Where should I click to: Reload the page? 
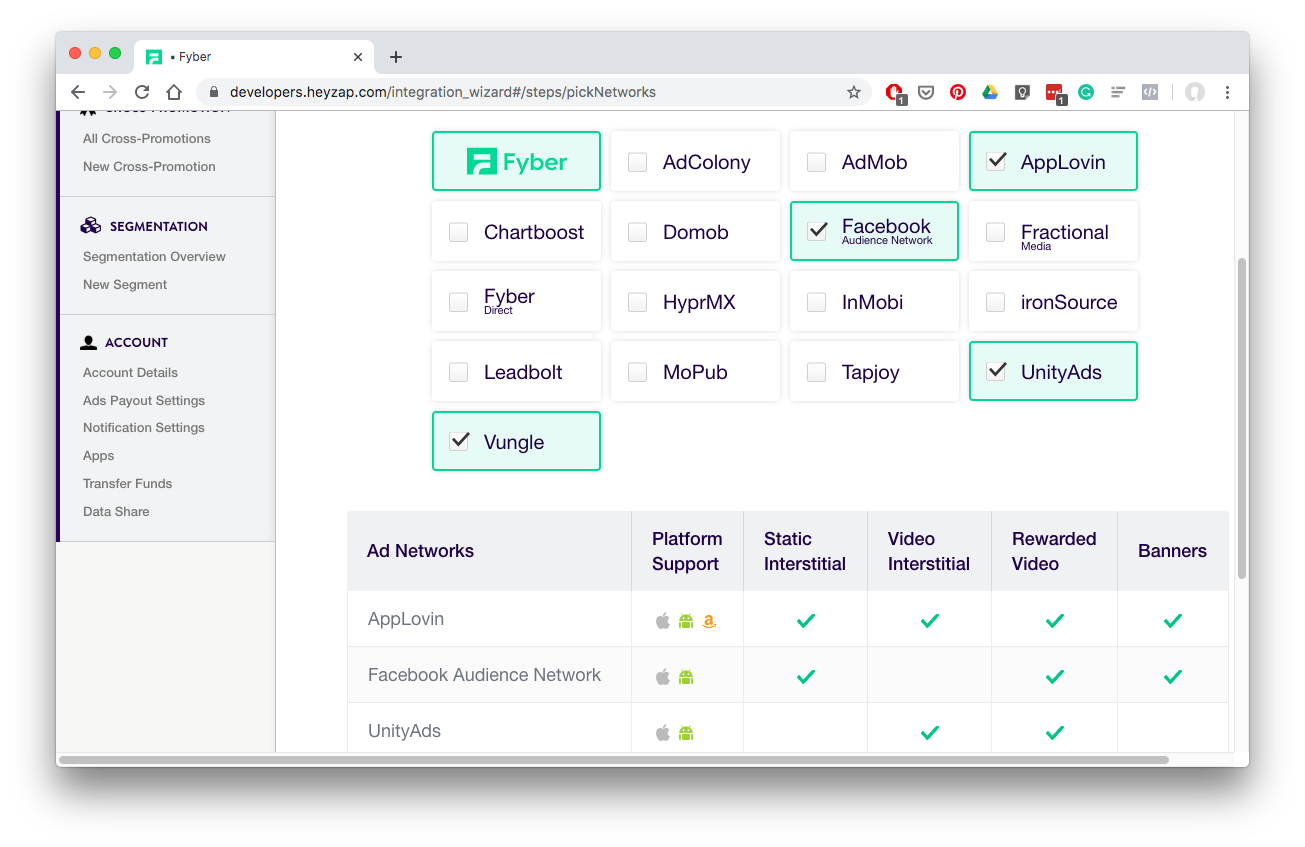coord(142,92)
